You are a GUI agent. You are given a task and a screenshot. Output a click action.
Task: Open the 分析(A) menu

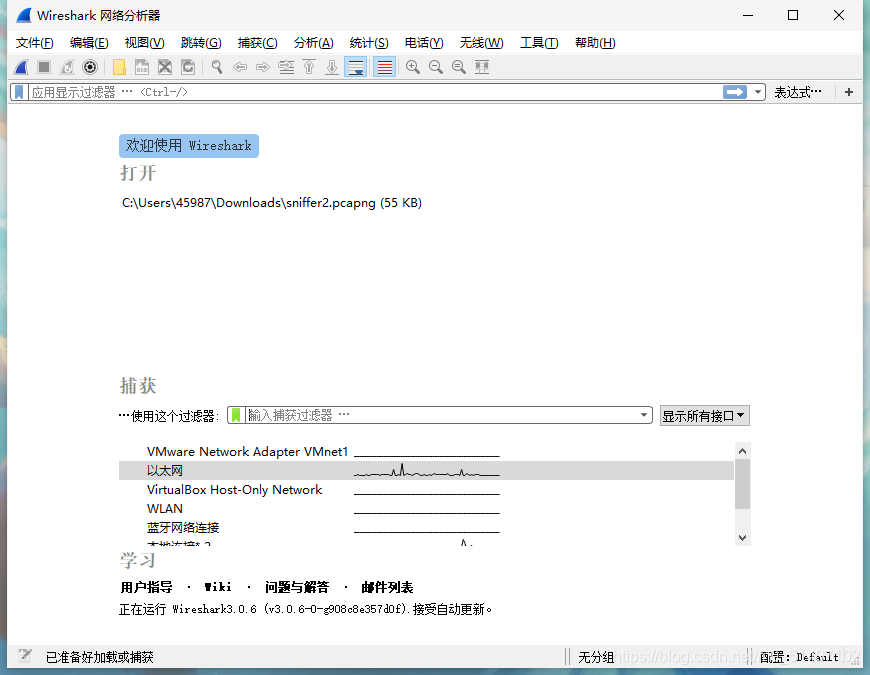(313, 43)
